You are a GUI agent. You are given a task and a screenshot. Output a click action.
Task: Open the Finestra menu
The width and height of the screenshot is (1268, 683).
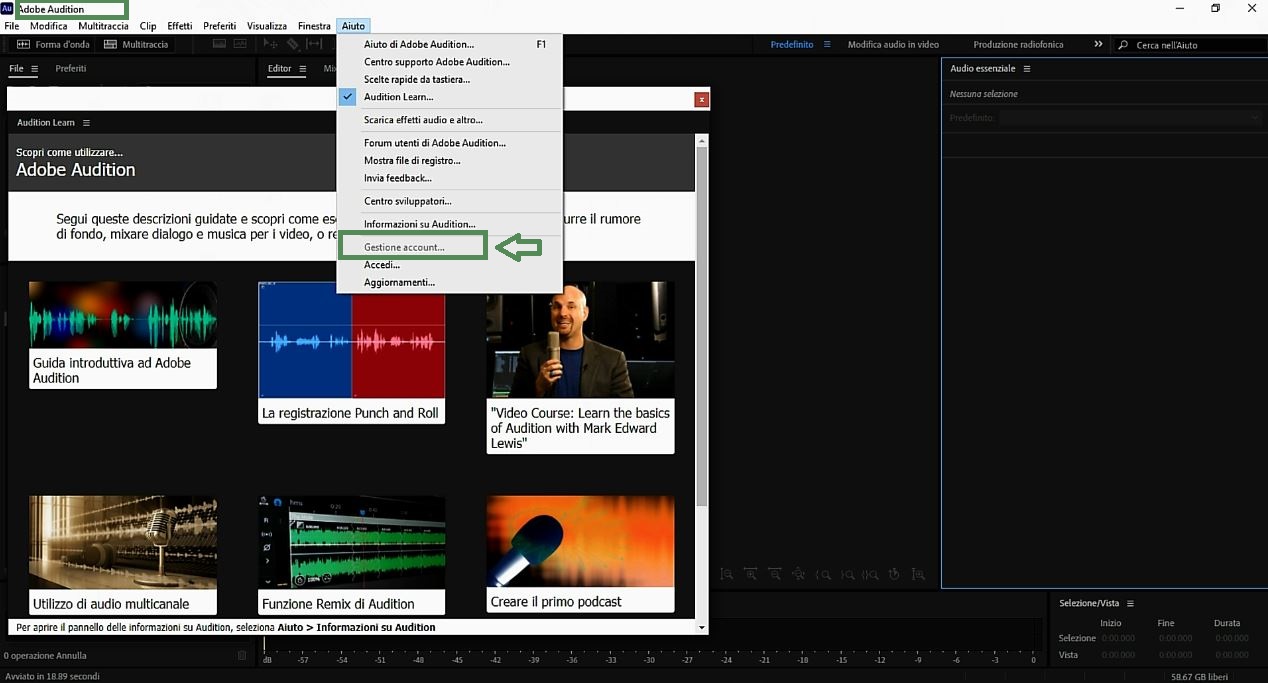(x=314, y=26)
